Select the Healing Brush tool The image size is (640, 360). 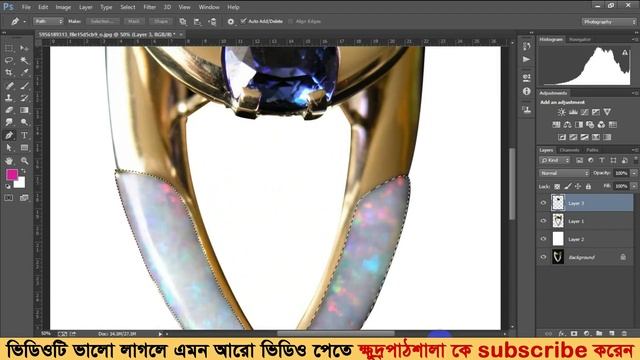pos(9,85)
